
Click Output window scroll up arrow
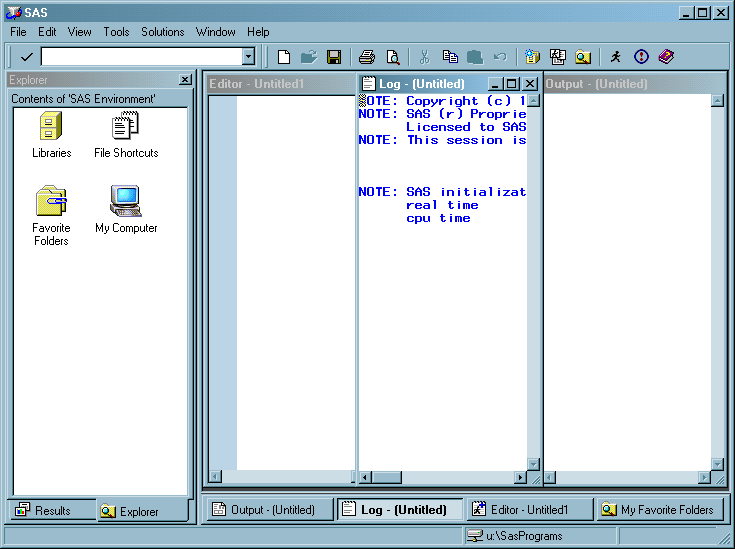(x=717, y=100)
